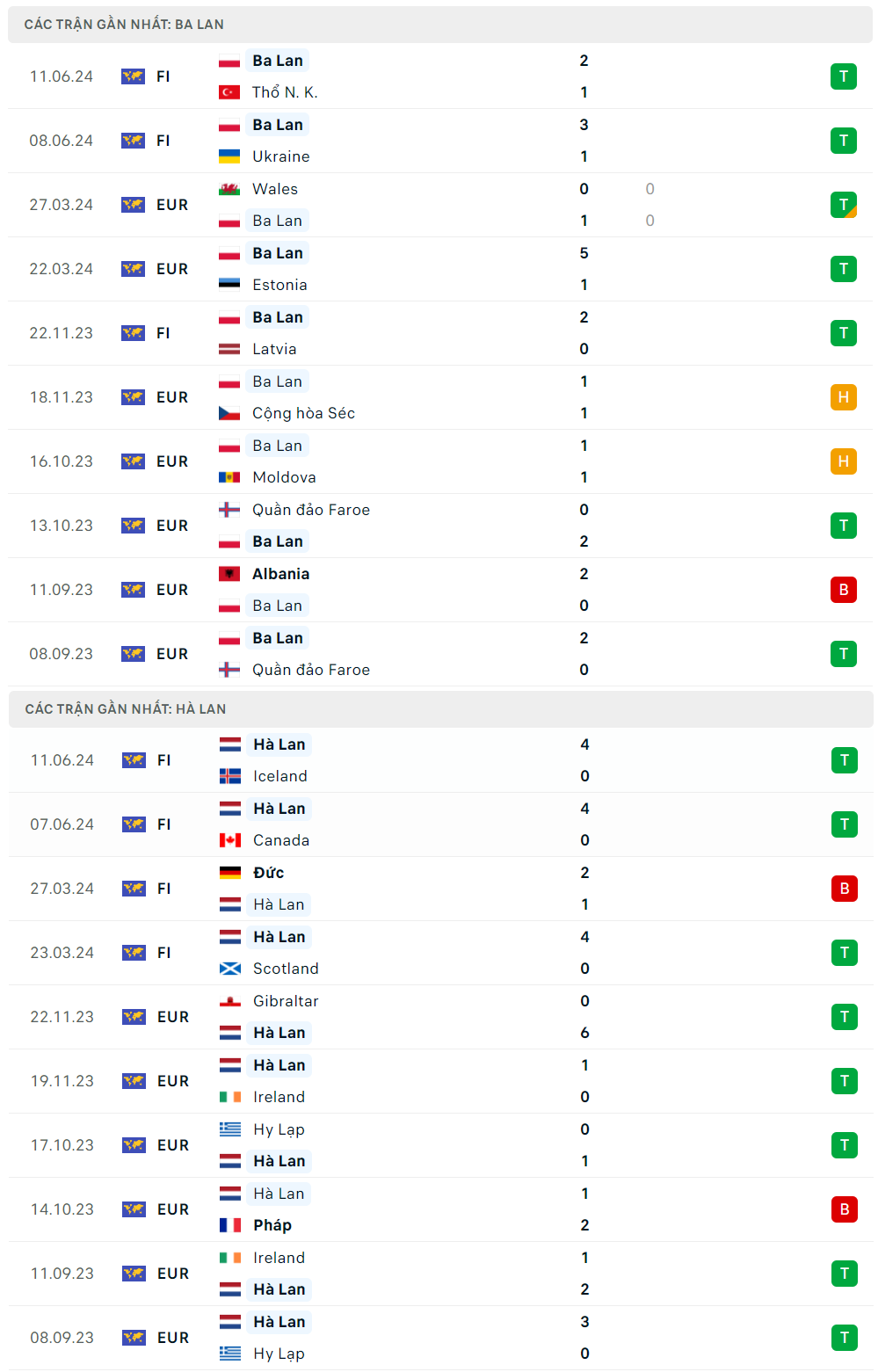Screen dimensions: 878x1372
Task: Click the orange H badge for Moldova match
Action: (x=843, y=461)
